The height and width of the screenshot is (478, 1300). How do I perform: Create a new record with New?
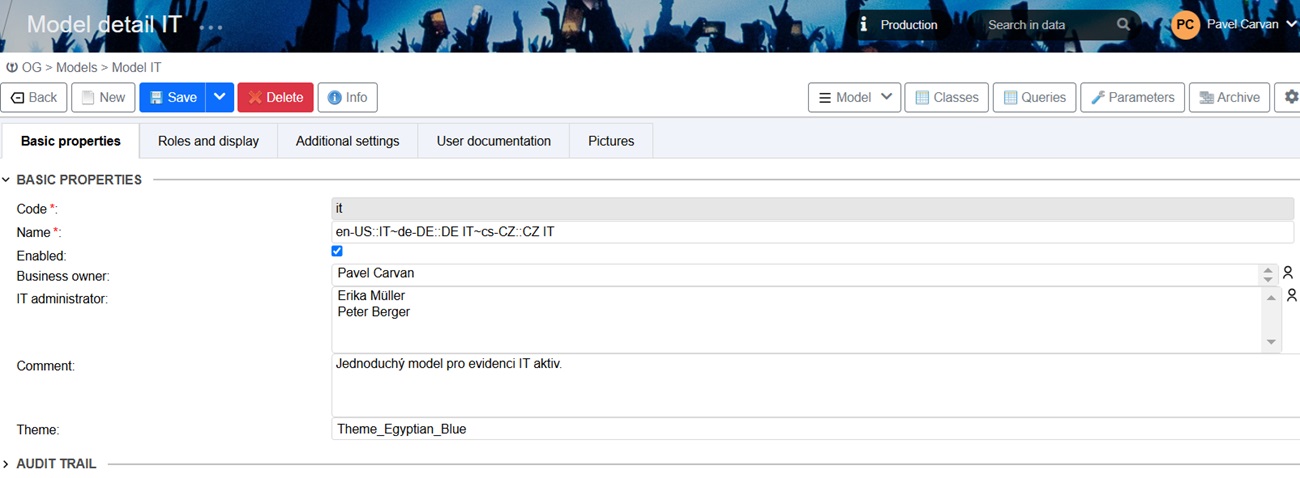(103, 97)
